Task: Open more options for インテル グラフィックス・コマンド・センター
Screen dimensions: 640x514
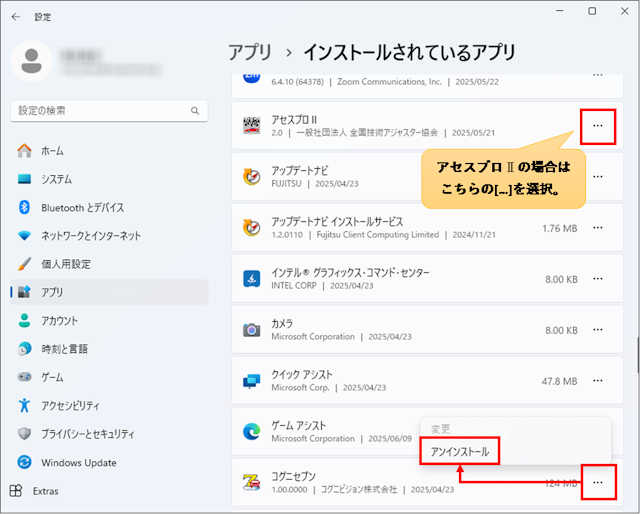Action: 598,279
